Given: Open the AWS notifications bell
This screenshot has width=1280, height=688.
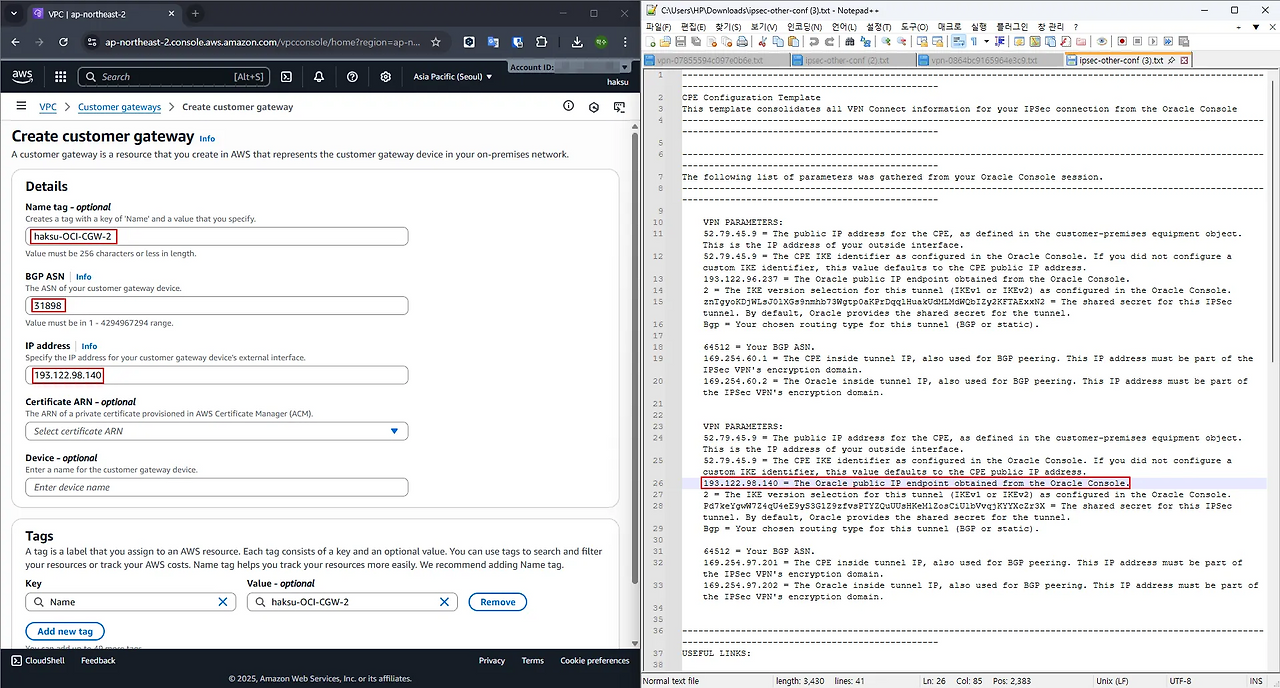Looking at the screenshot, I should tap(319, 77).
